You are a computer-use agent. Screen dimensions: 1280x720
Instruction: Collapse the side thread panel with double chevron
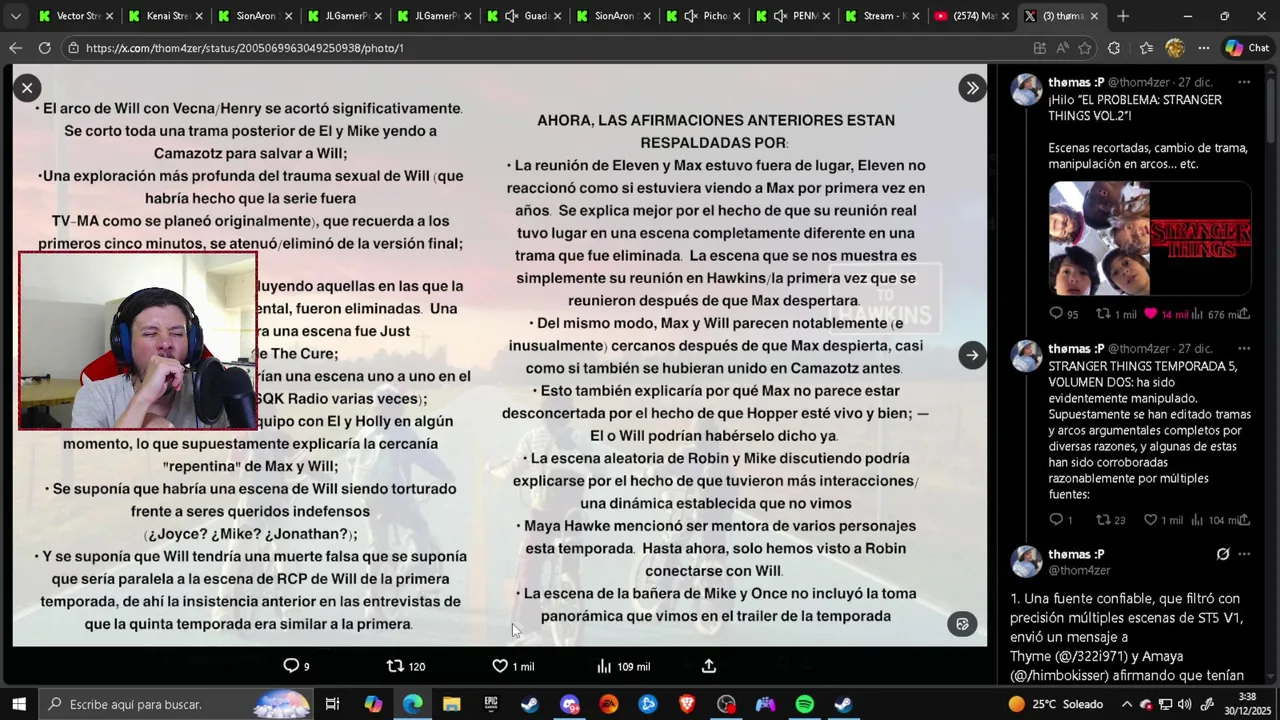tap(972, 88)
